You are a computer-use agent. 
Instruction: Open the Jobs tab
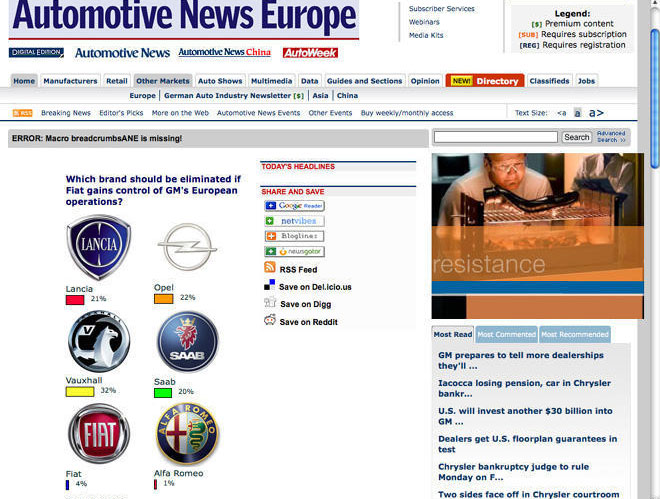[x=586, y=81]
